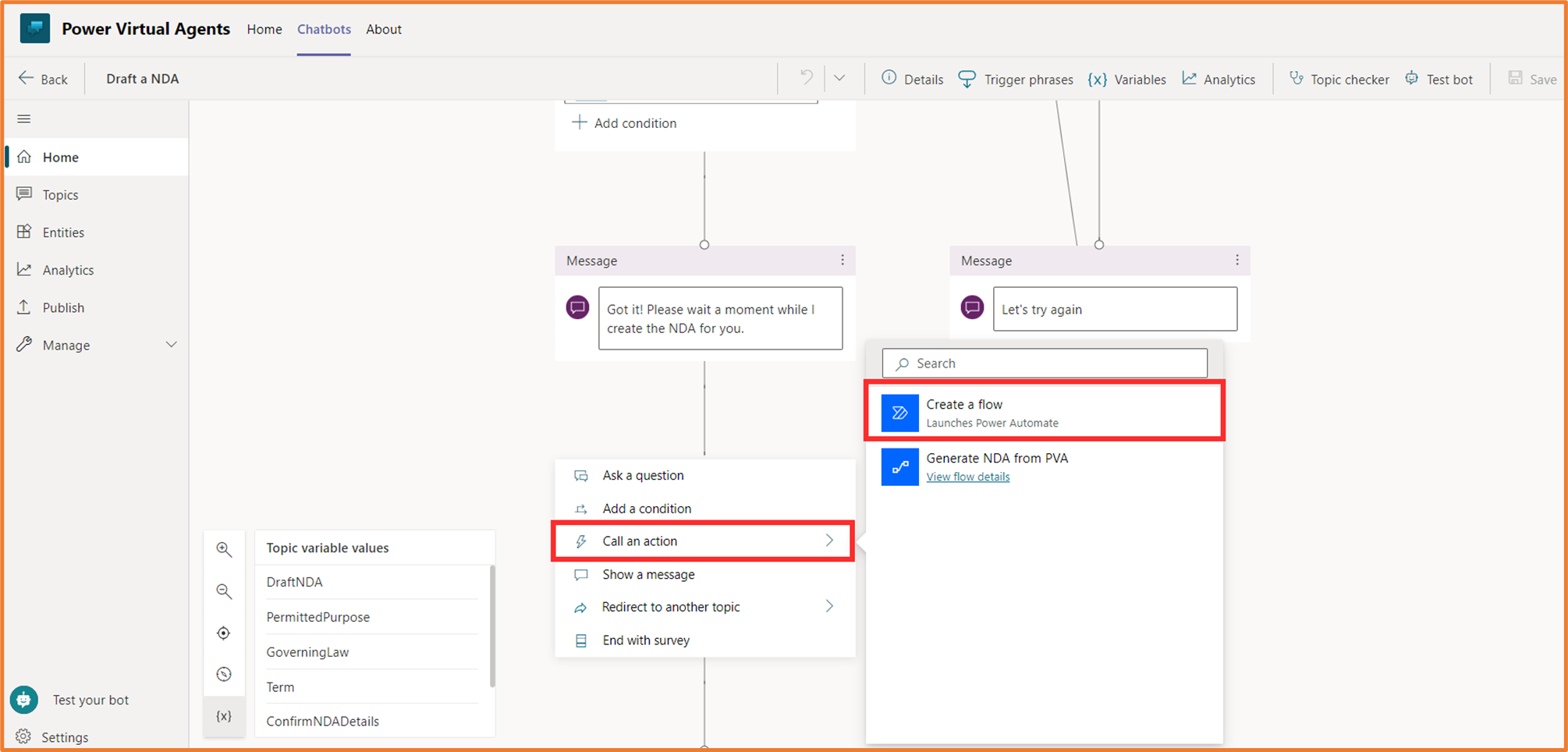This screenshot has height=752, width=1568.
Task: Click the Search field in the action list
Action: 1044,363
